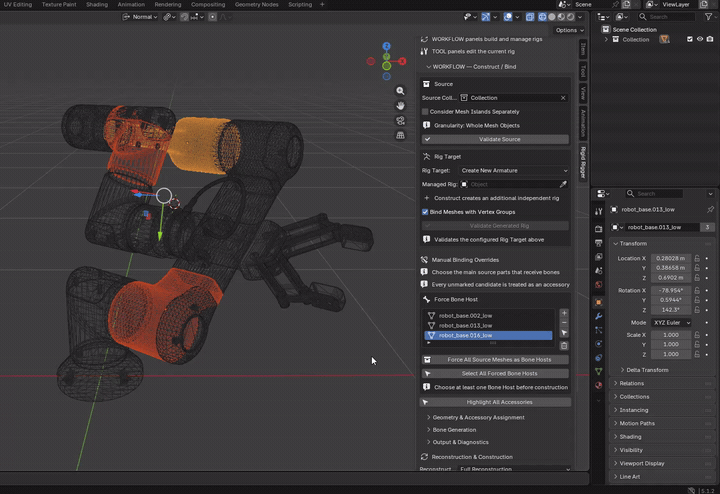The width and height of the screenshot is (720, 494).
Task: Click the outliner search field
Action: [x=666, y=17]
